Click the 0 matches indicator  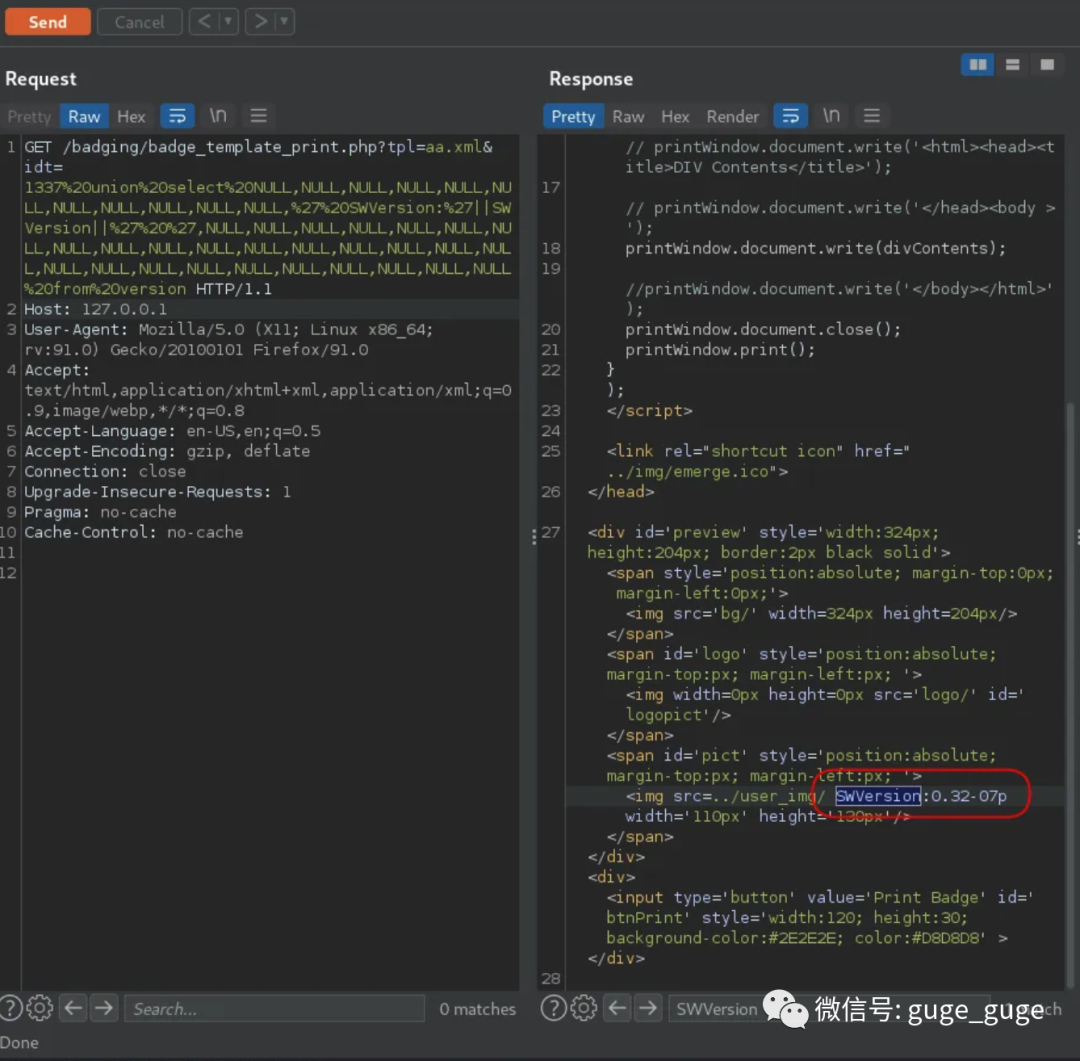tap(477, 1009)
